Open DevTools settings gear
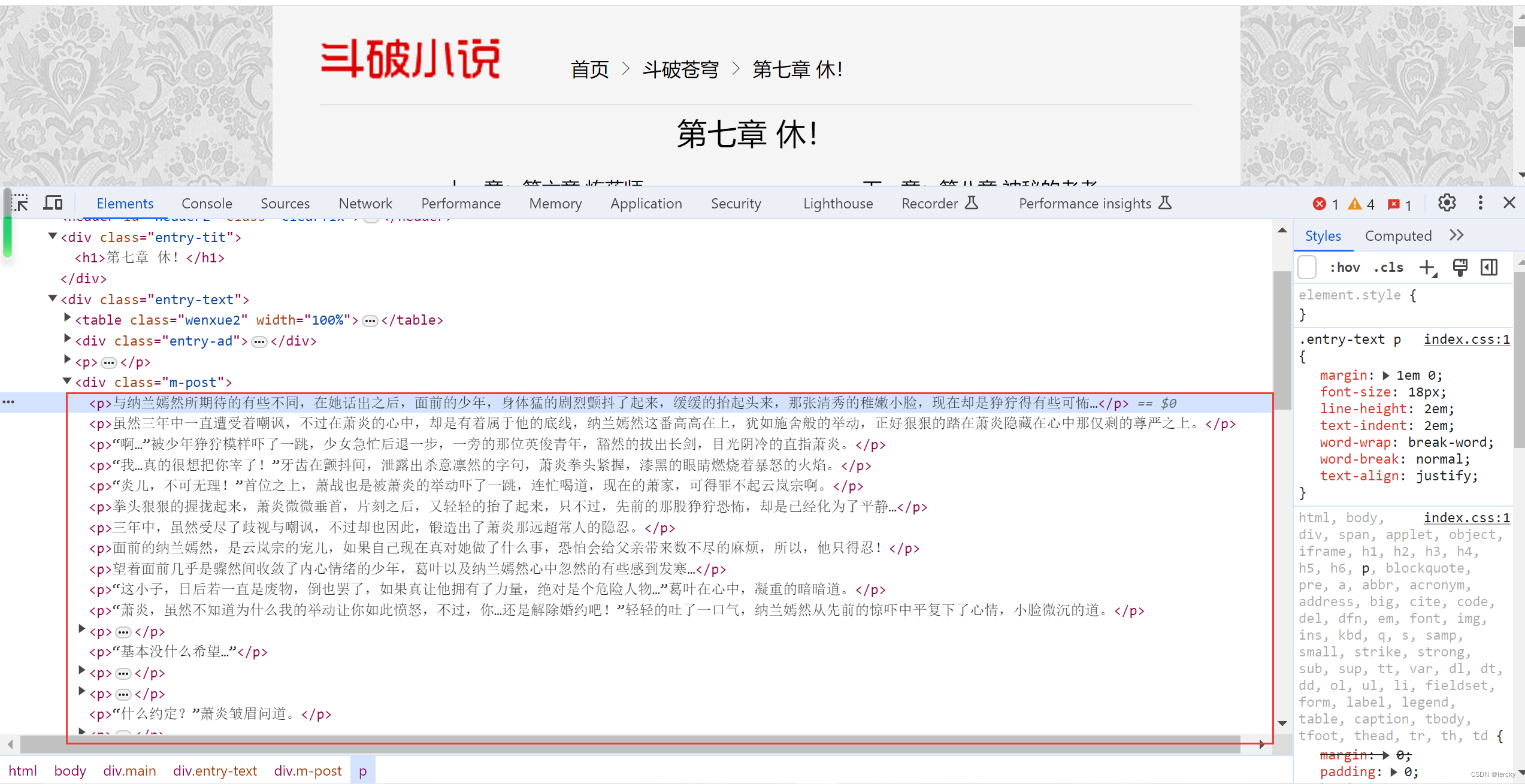This screenshot has width=1525, height=784. point(1447,203)
